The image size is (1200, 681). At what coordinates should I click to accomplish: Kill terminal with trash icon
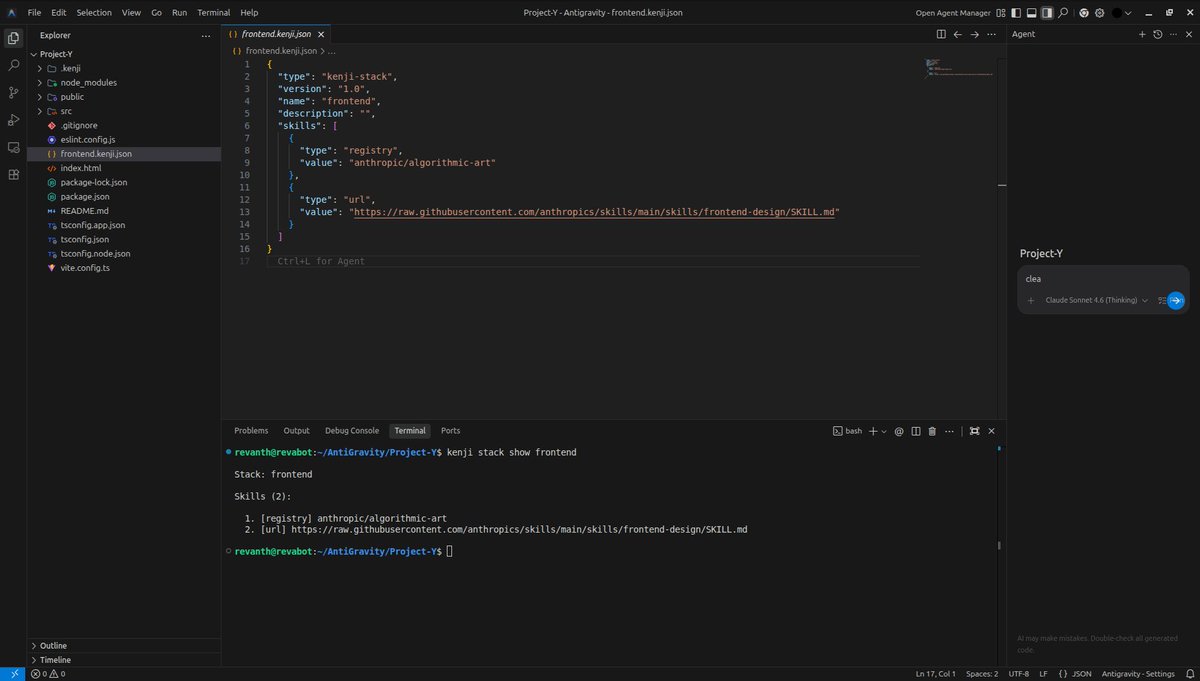pos(932,431)
